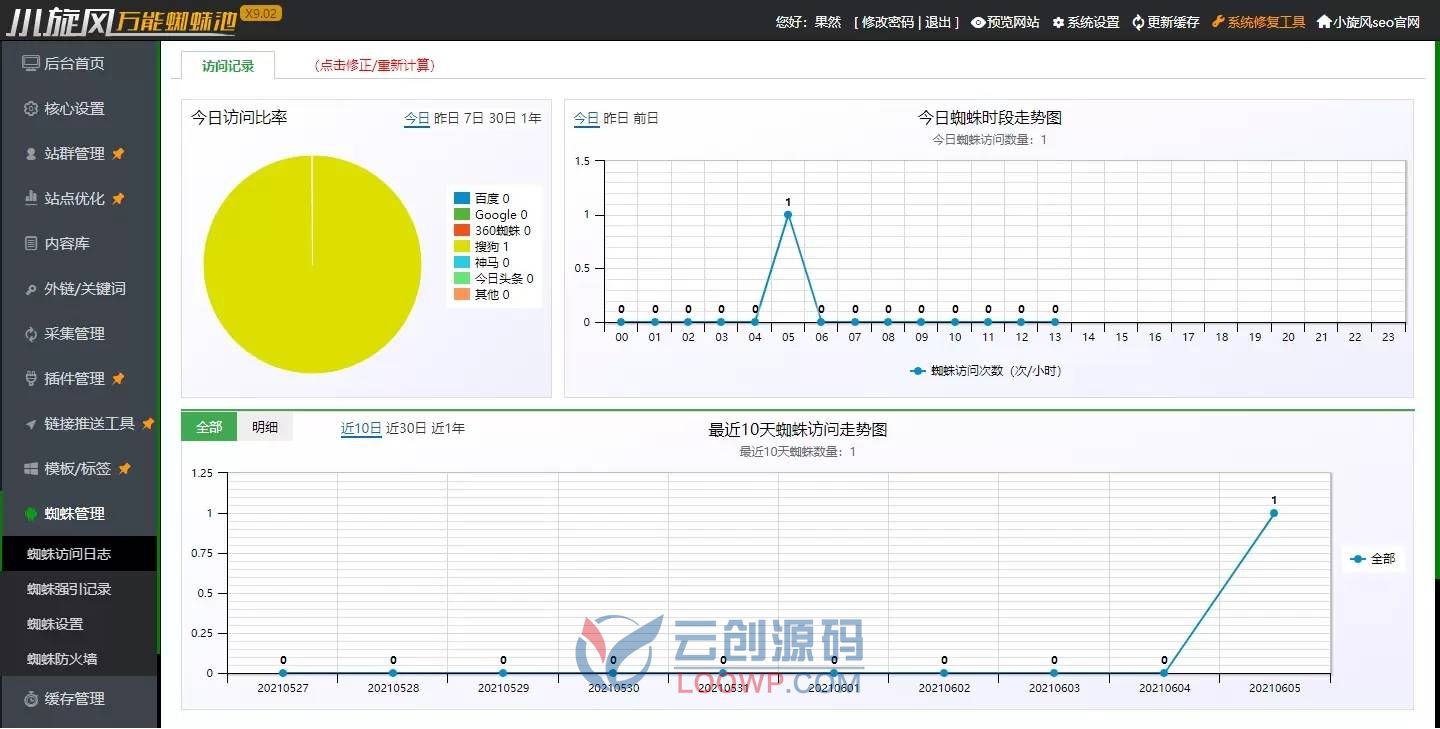Click the monitor icon beside 后台首页

tap(31, 63)
